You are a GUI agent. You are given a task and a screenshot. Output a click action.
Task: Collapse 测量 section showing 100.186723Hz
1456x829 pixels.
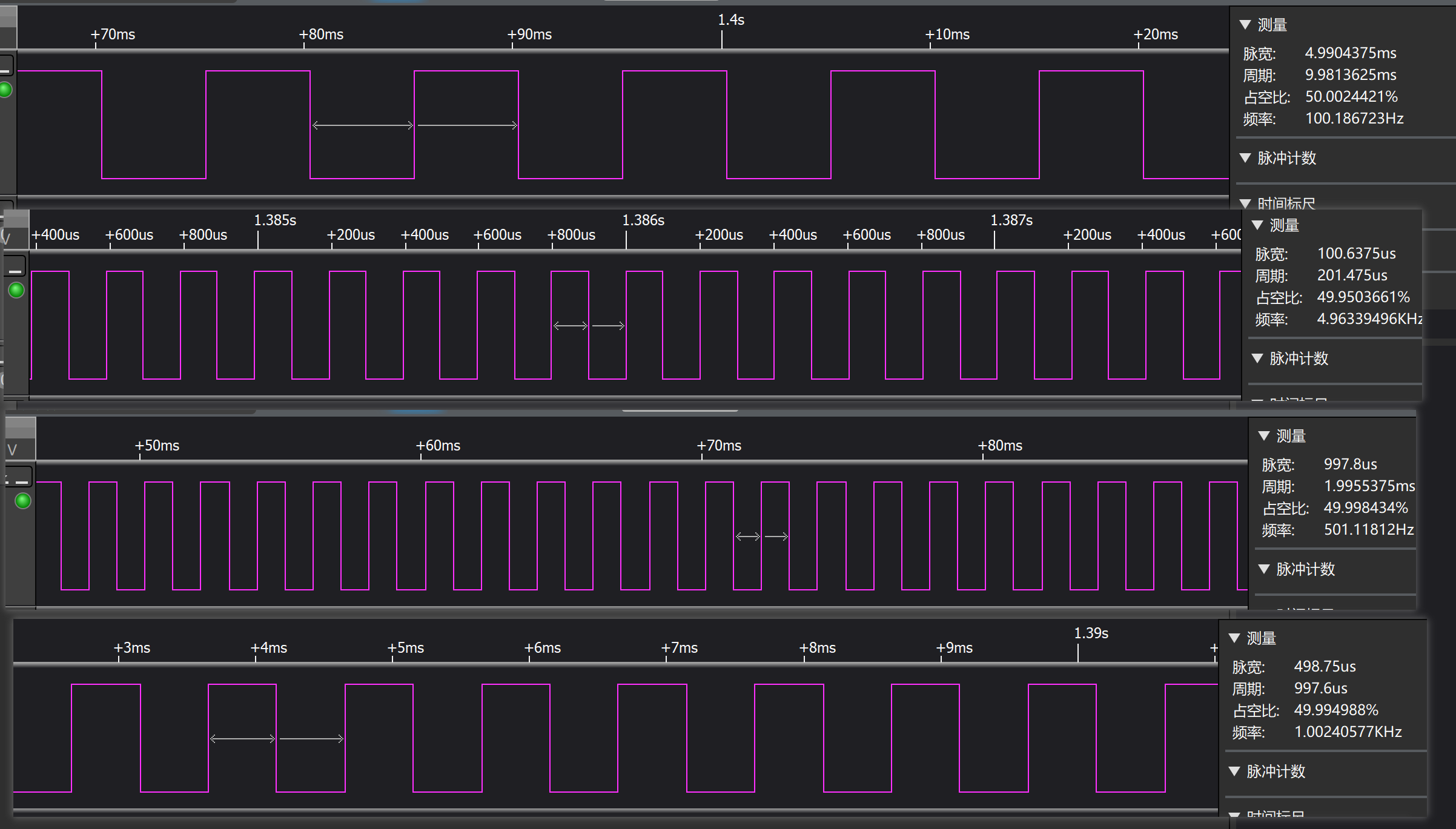click(1245, 25)
